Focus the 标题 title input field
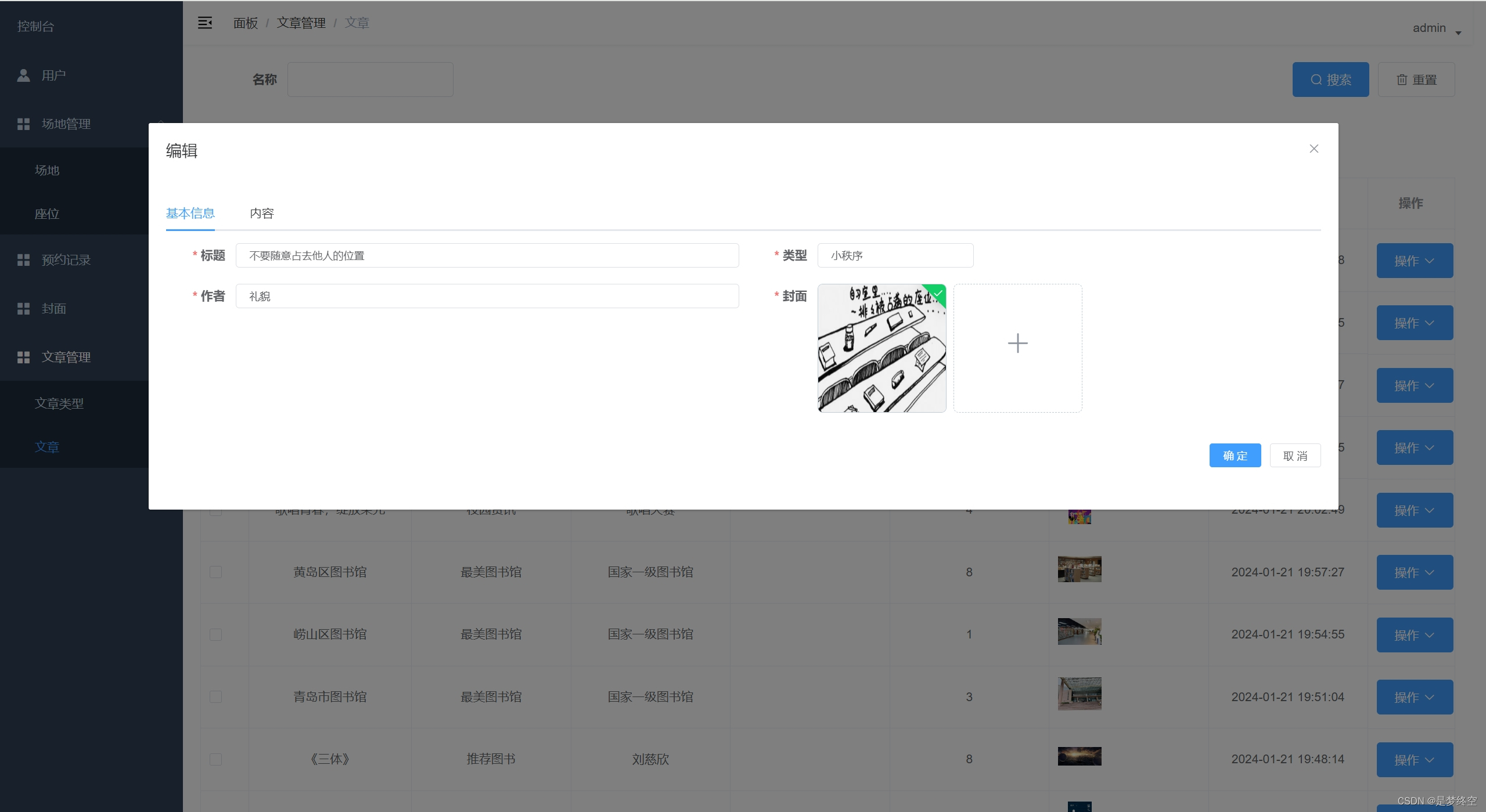Viewport: 1486px width, 812px height. [x=487, y=255]
